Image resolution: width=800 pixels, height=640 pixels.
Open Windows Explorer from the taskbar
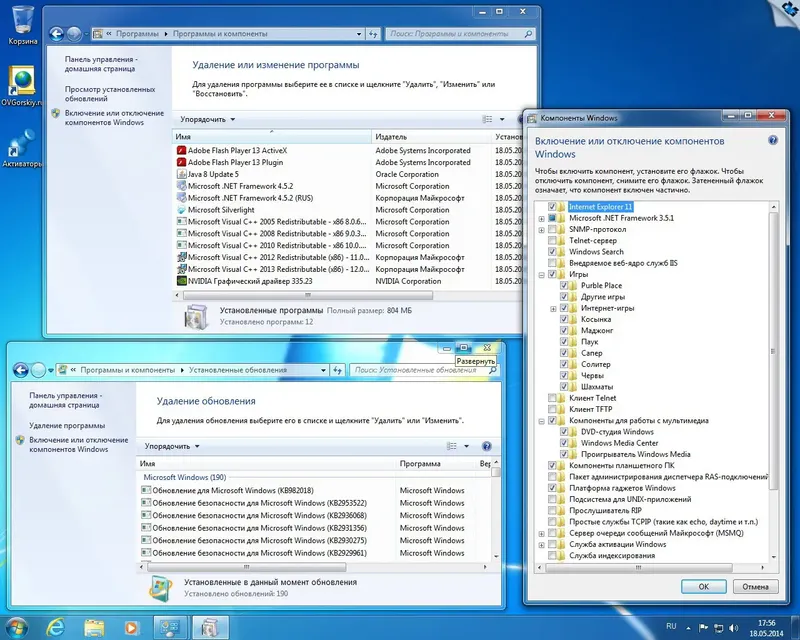click(x=94, y=627)
